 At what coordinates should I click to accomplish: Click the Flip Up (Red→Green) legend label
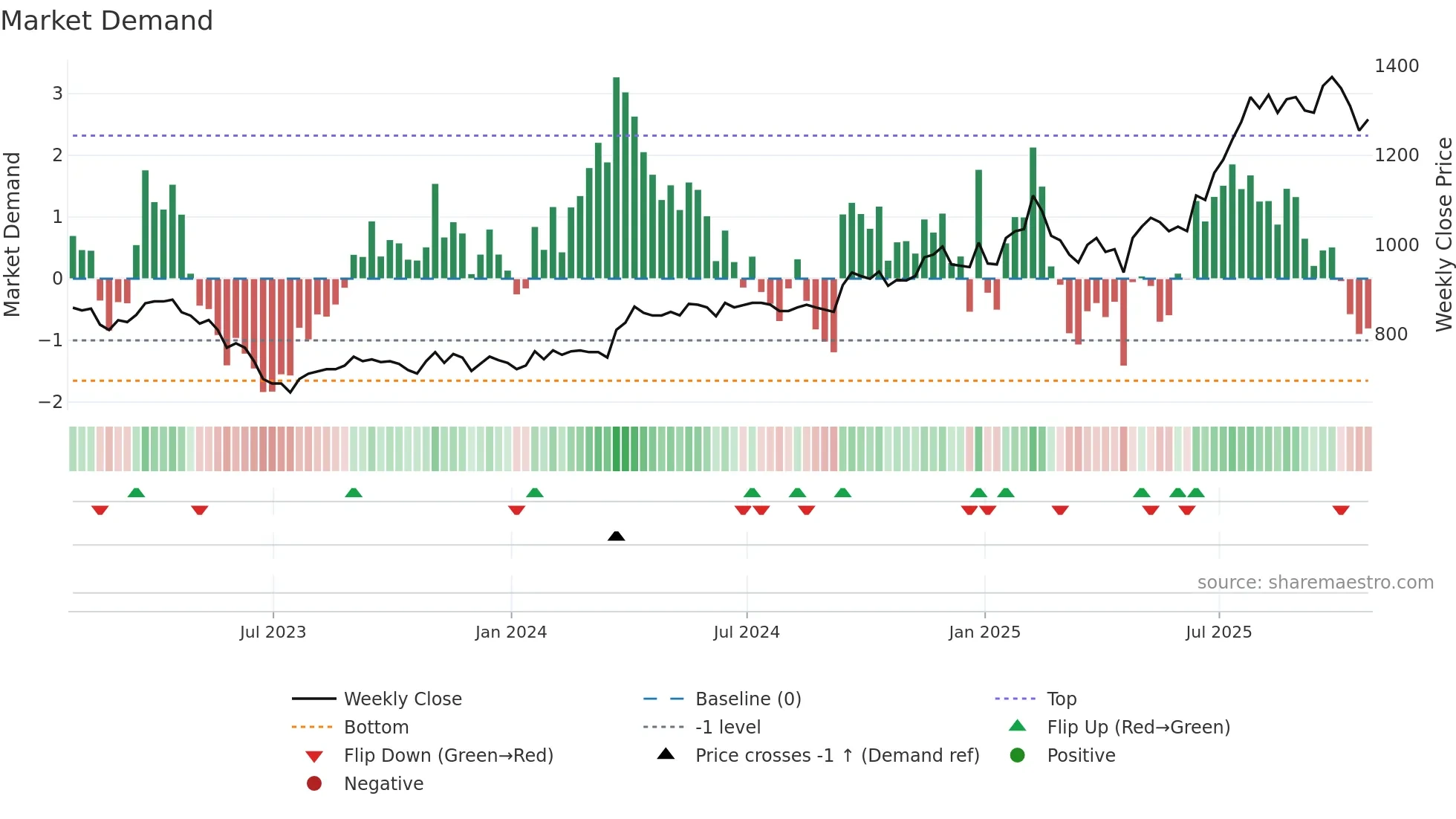click(x=1139, y=727)
